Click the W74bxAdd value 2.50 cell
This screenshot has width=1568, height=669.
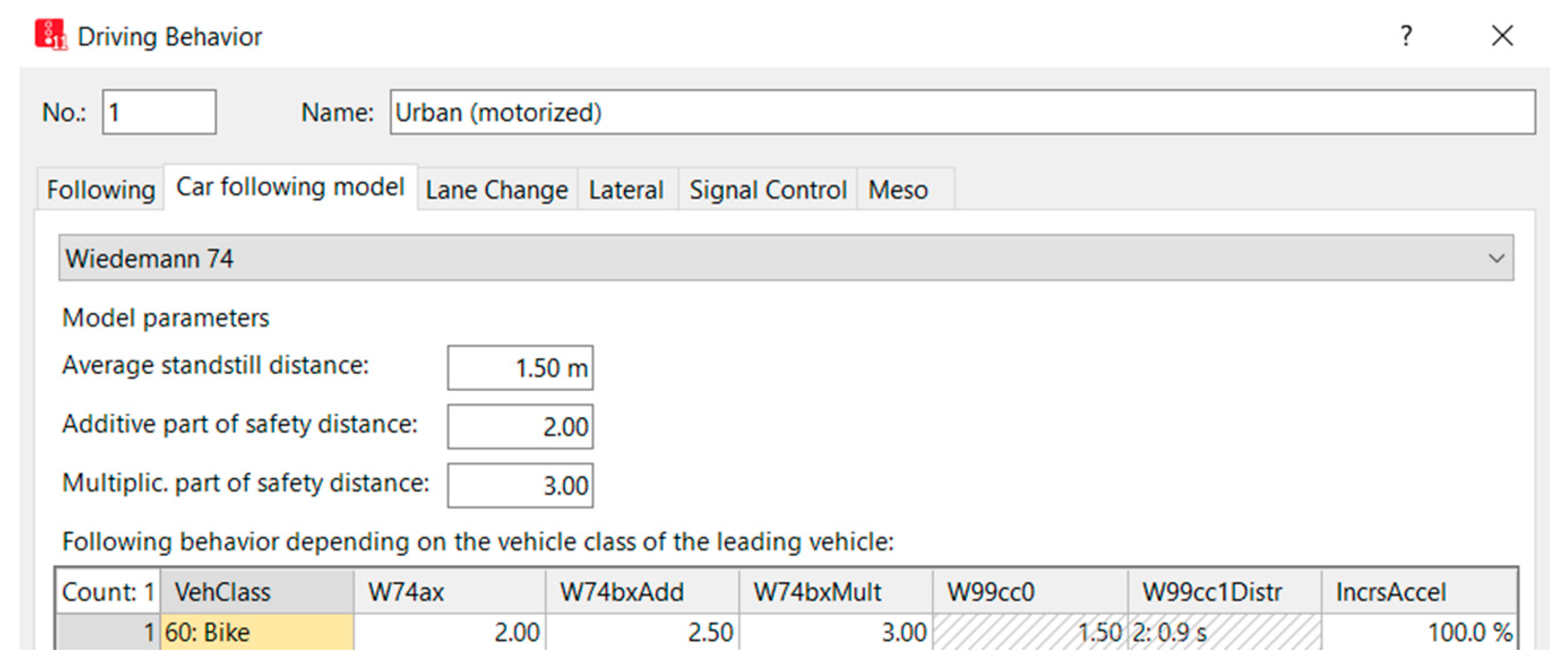643,632
